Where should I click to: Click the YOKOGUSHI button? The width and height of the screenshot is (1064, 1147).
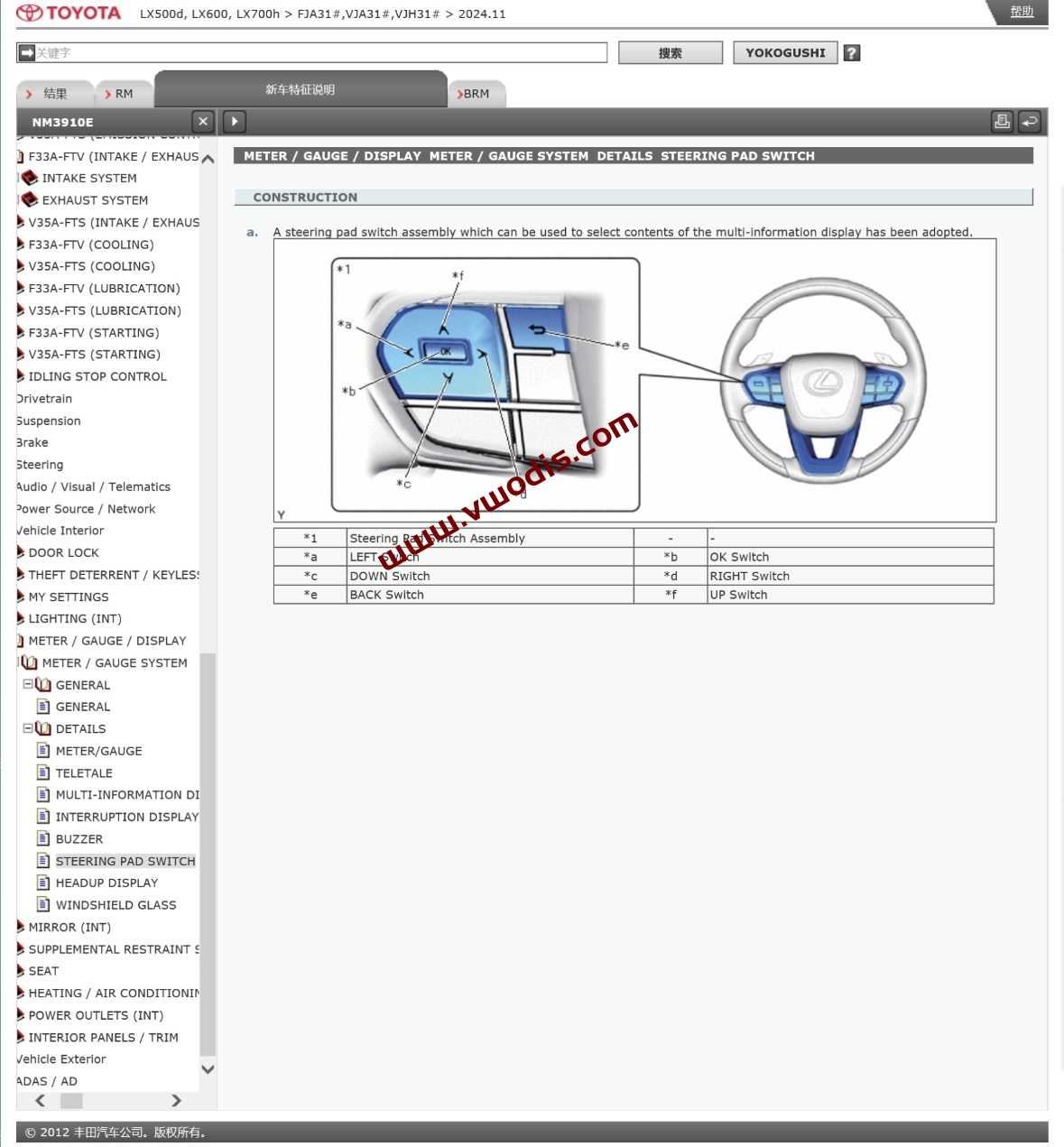785,53
